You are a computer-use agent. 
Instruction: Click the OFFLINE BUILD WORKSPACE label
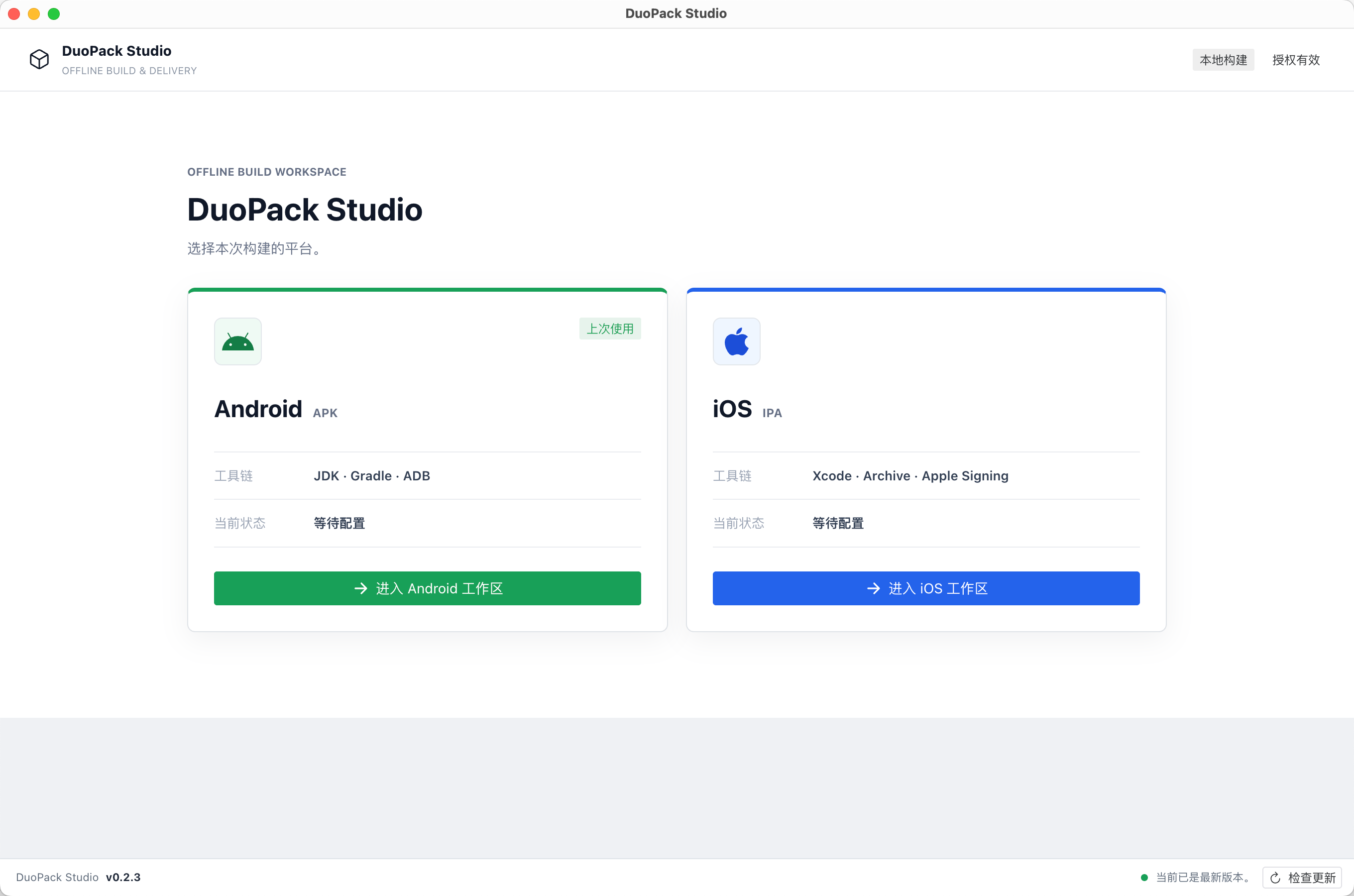point(267,172)
